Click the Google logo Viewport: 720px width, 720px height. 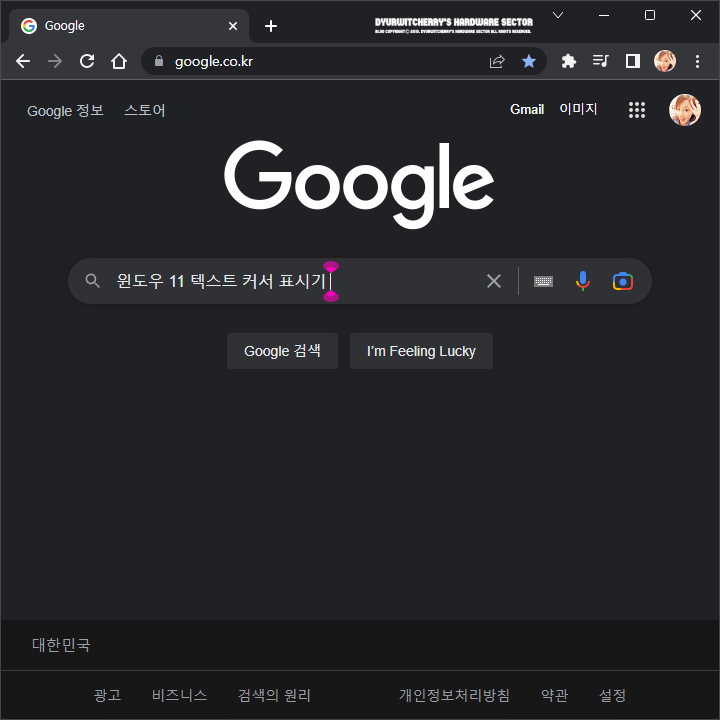coord(359,184)
